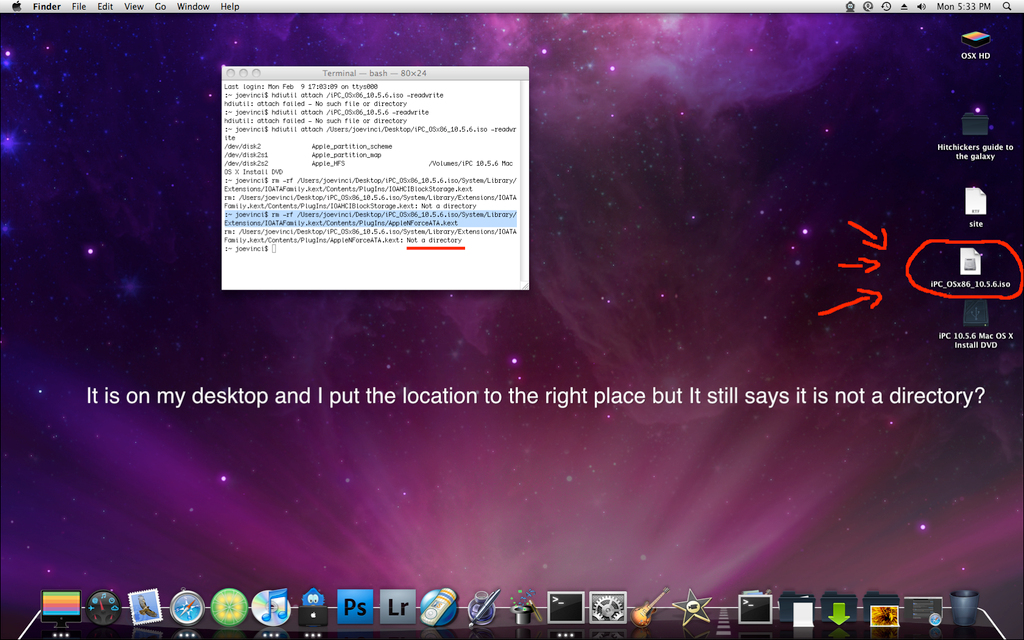This screenshot has height=640, width=1024.
Task: Open the blue globe device icon in Dock
Action: point(440,607)
